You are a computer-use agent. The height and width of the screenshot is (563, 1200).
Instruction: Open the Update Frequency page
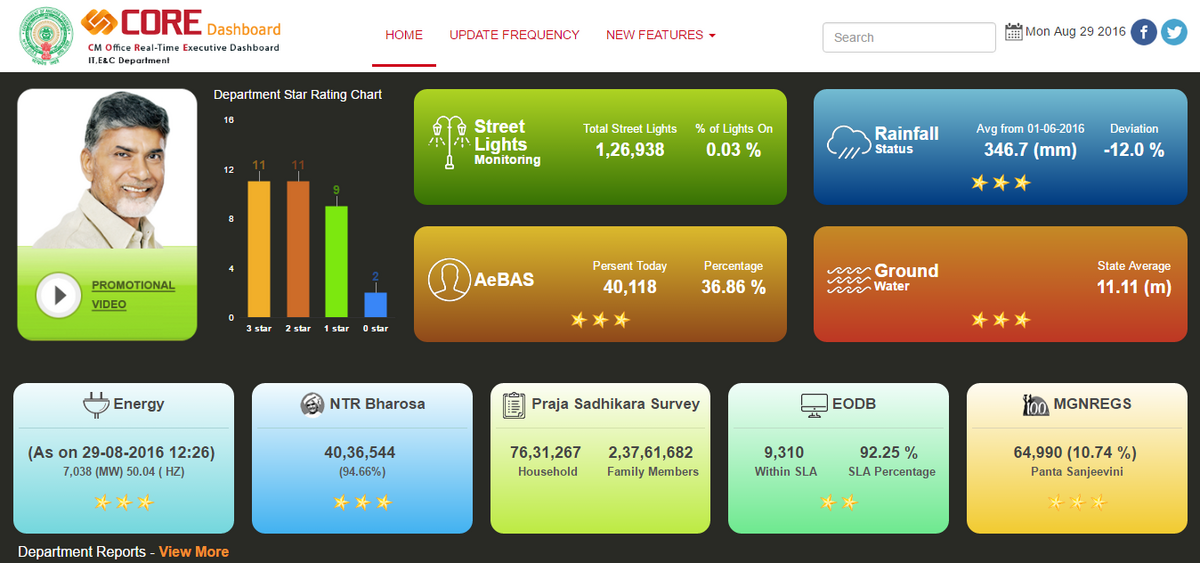[514, 35]
